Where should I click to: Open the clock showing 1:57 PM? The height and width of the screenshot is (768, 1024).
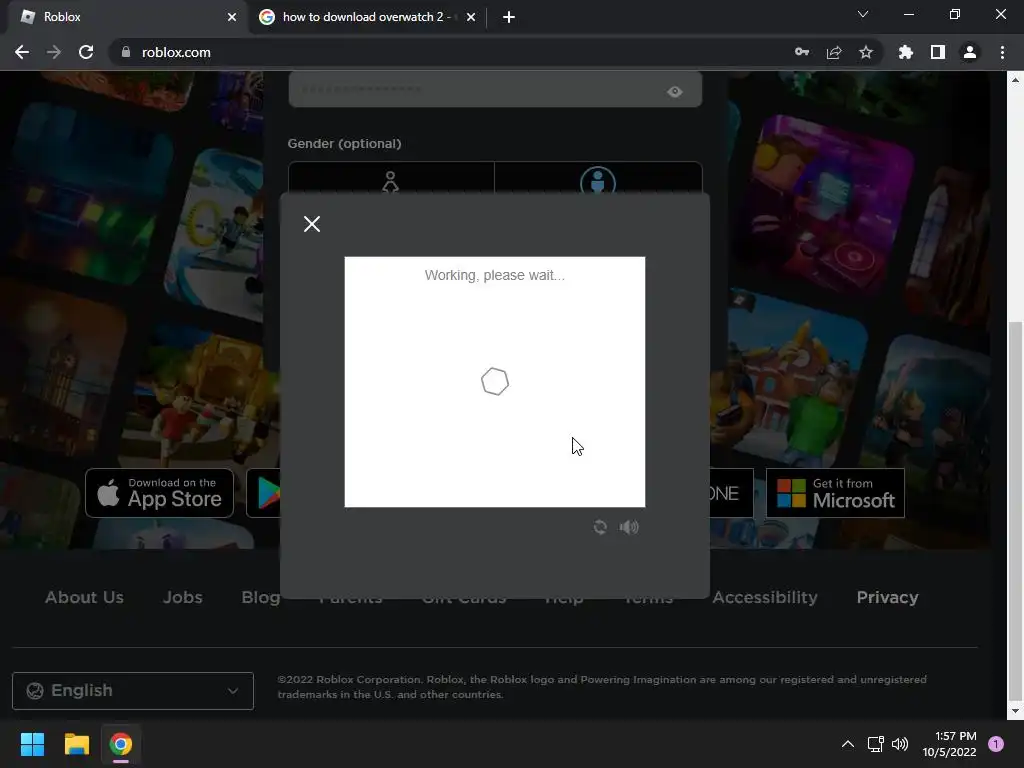[x=950, y=744]
